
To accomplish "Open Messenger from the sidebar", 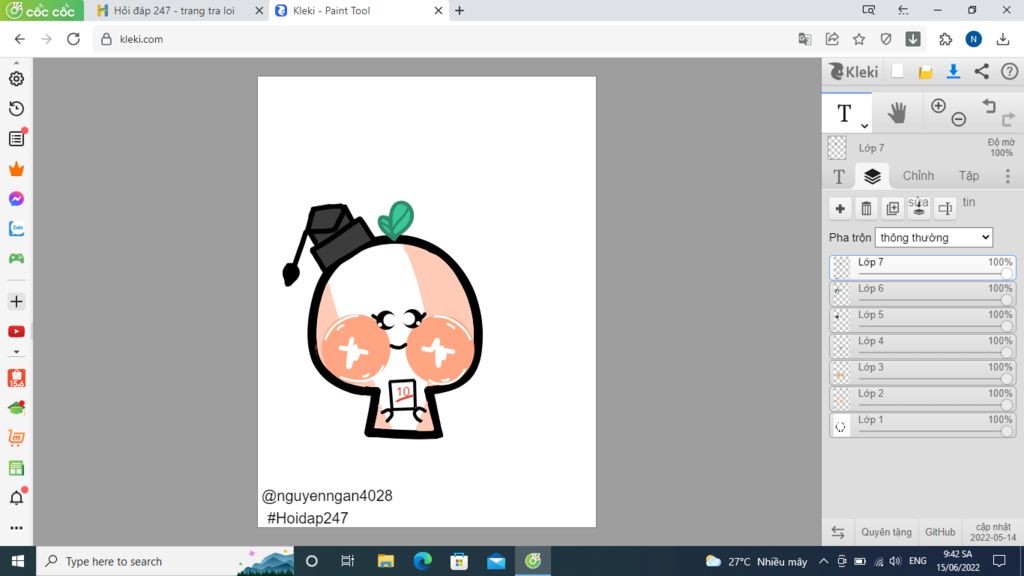I will (x=16, y=199).
